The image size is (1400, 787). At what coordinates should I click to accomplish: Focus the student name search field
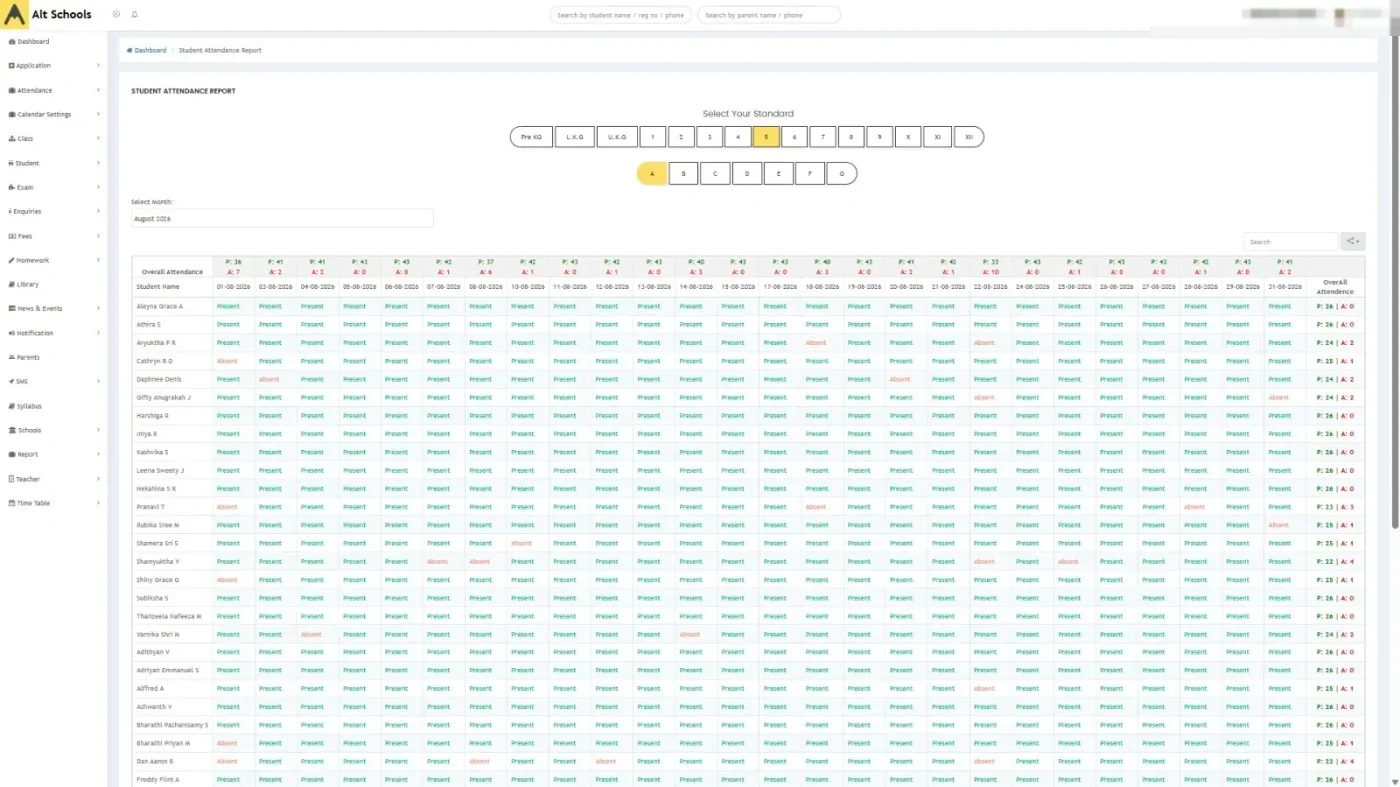621,15
